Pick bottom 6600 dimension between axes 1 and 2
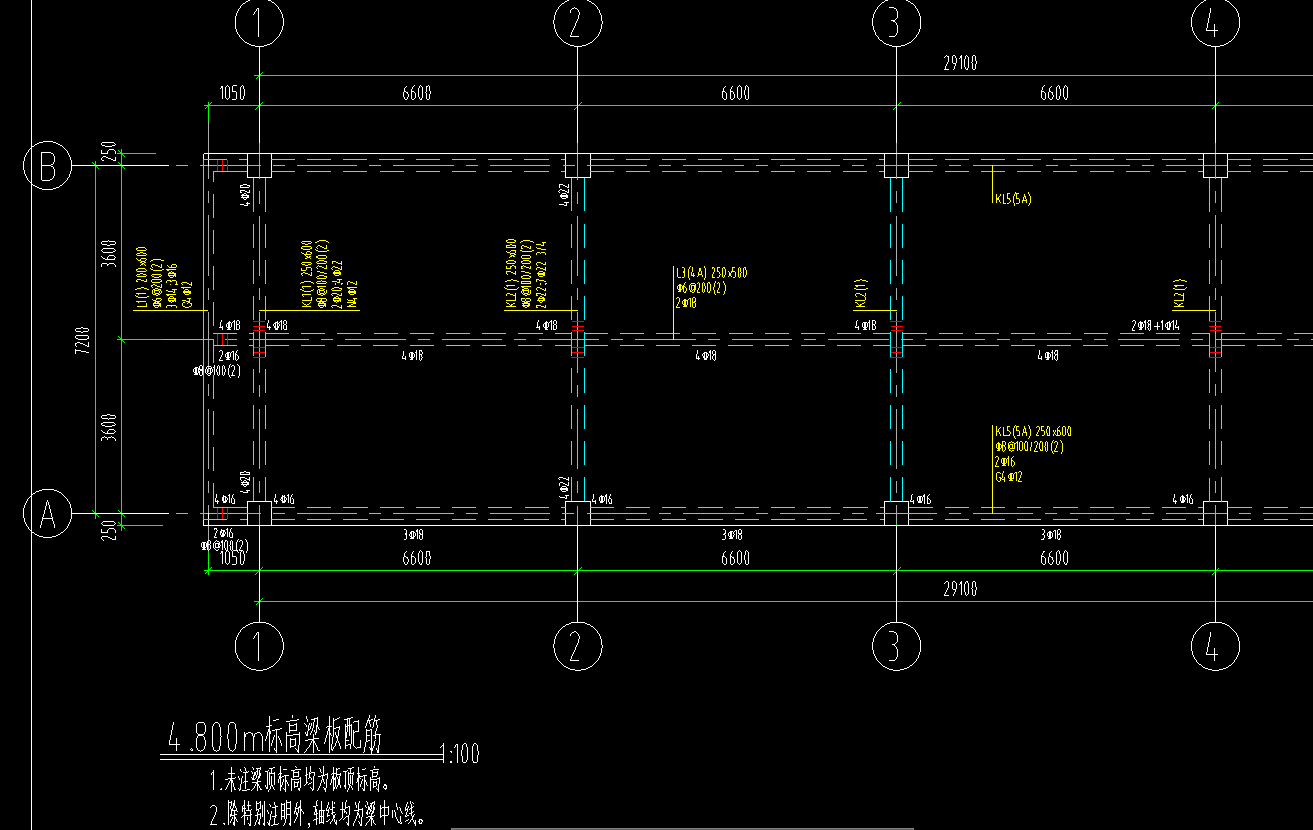The height and width of the screenshot is (830, 1313). tap(416, 559)
